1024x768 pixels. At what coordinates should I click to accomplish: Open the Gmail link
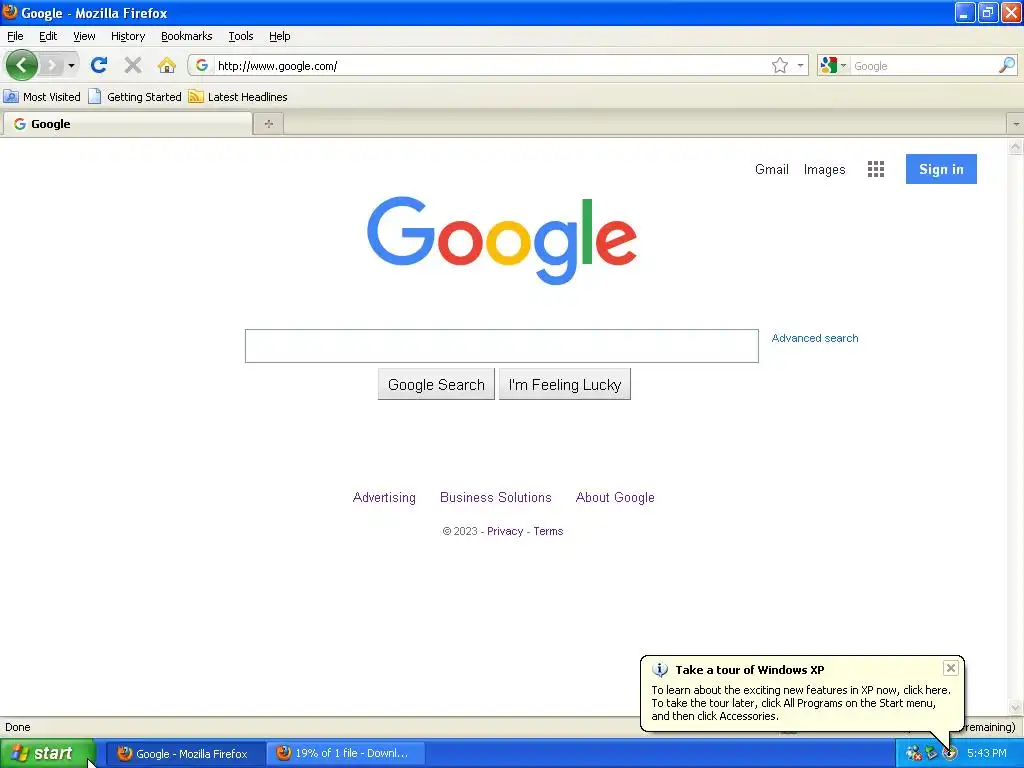tap(771, 169)
